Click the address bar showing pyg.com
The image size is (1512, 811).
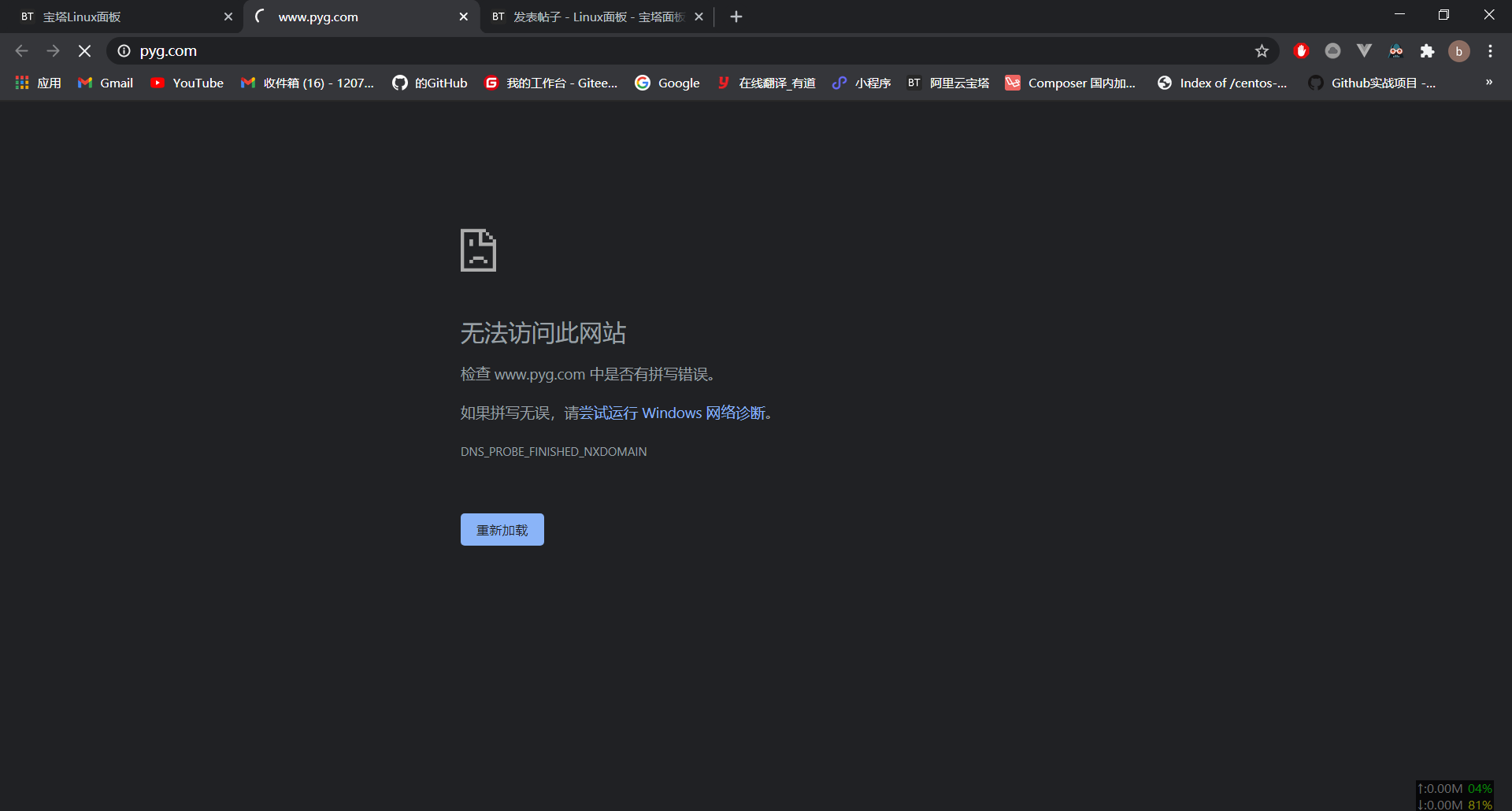click(693, 51)
